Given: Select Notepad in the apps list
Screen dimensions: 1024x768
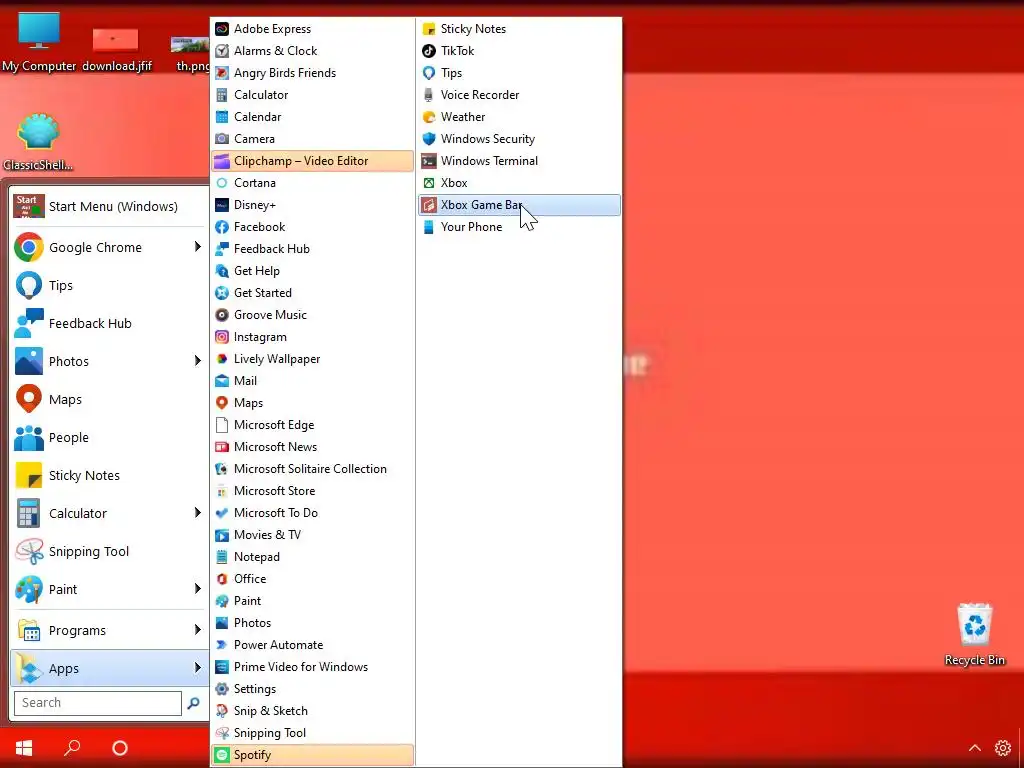Looking at the screenshot, I should (x=312, y=557).
